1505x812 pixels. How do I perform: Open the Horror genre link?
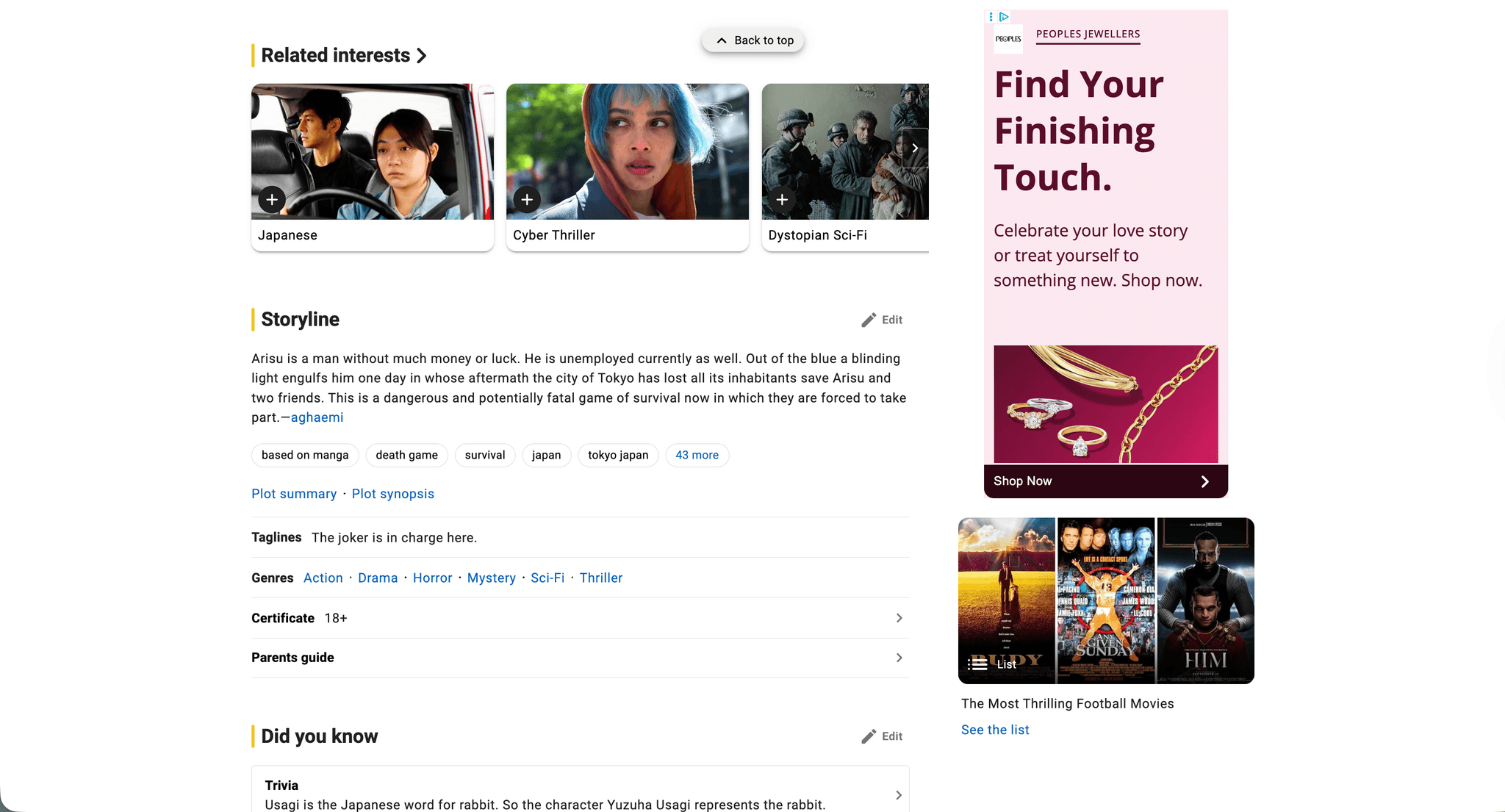pyautogui.click(x=432, y=578)
